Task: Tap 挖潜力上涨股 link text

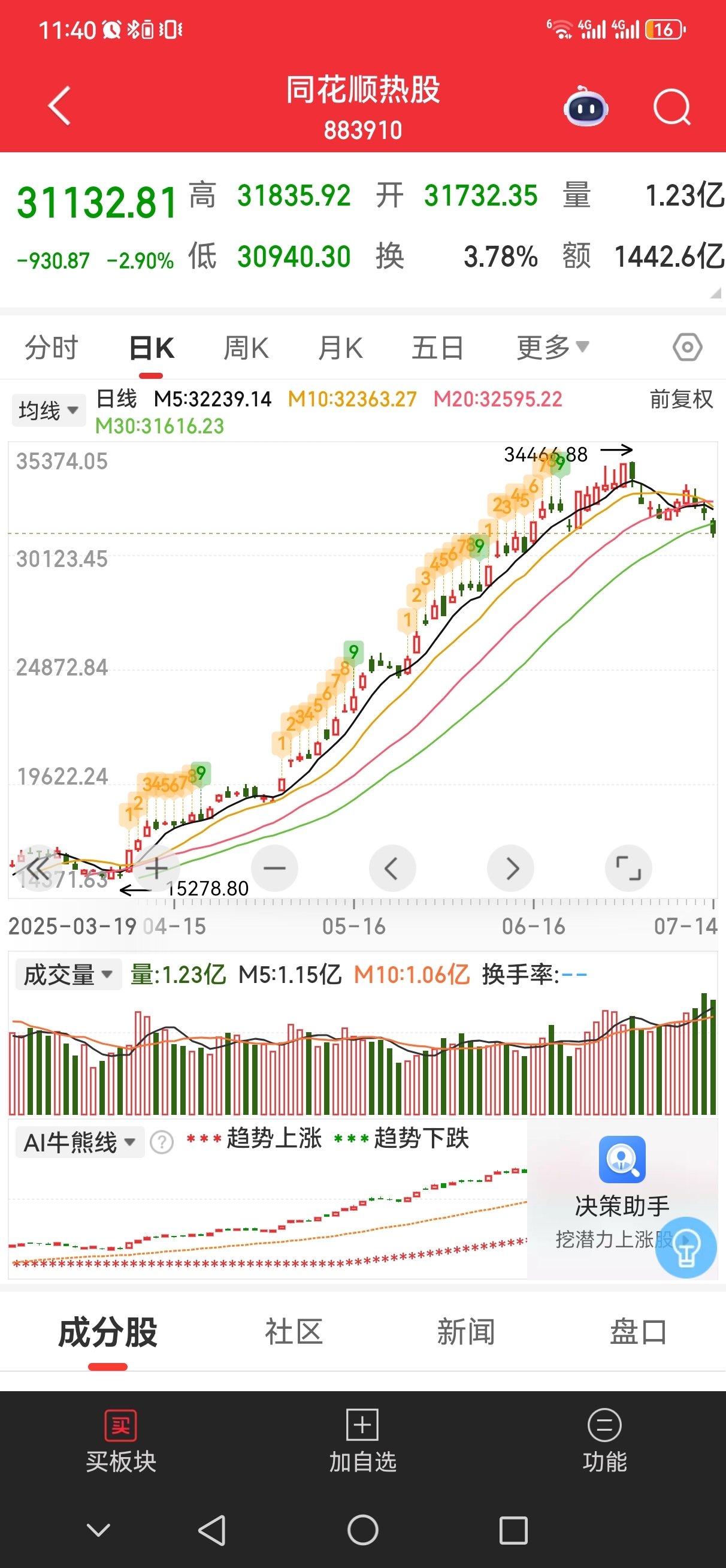Action: pos(614,1240)
